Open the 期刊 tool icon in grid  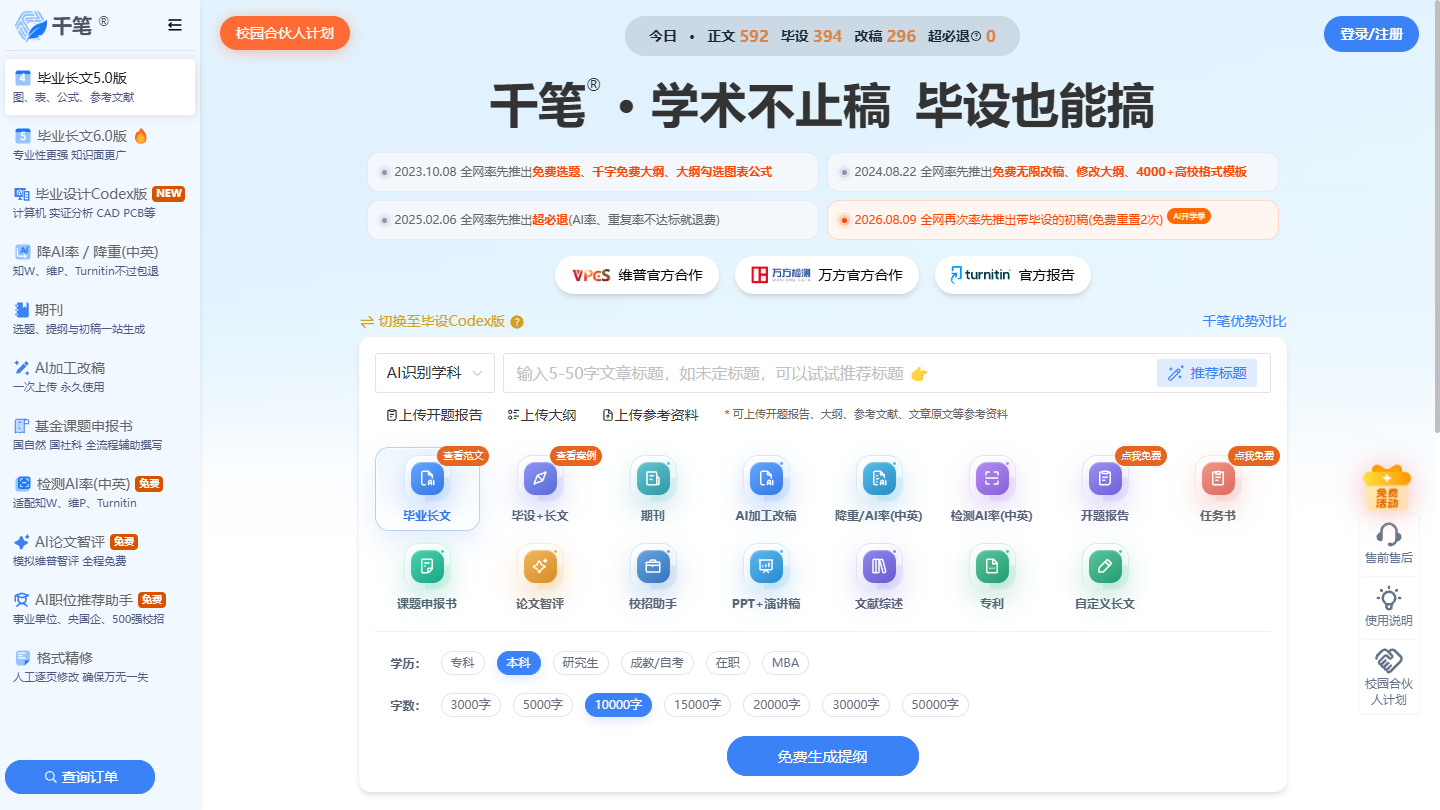(x=653, y=478)
